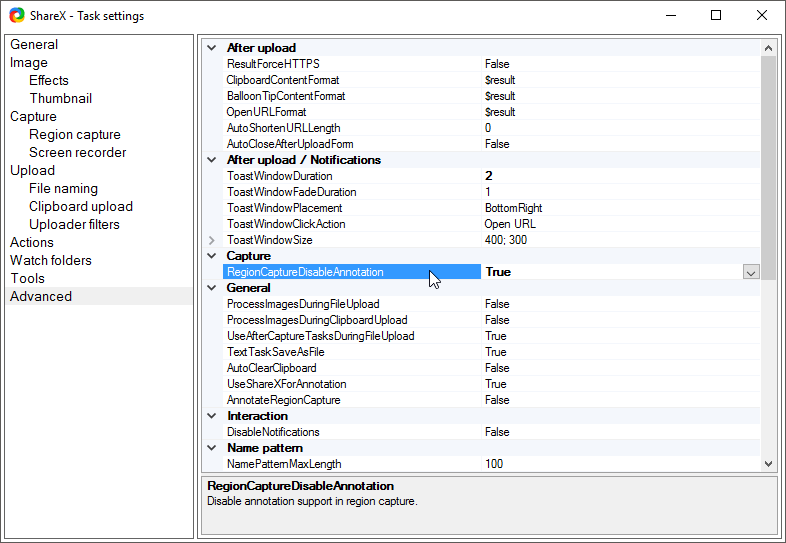Open the RegionCaptureDisableAnnotation value dropdown
The image size is (786, 543).
coord(750,272)
